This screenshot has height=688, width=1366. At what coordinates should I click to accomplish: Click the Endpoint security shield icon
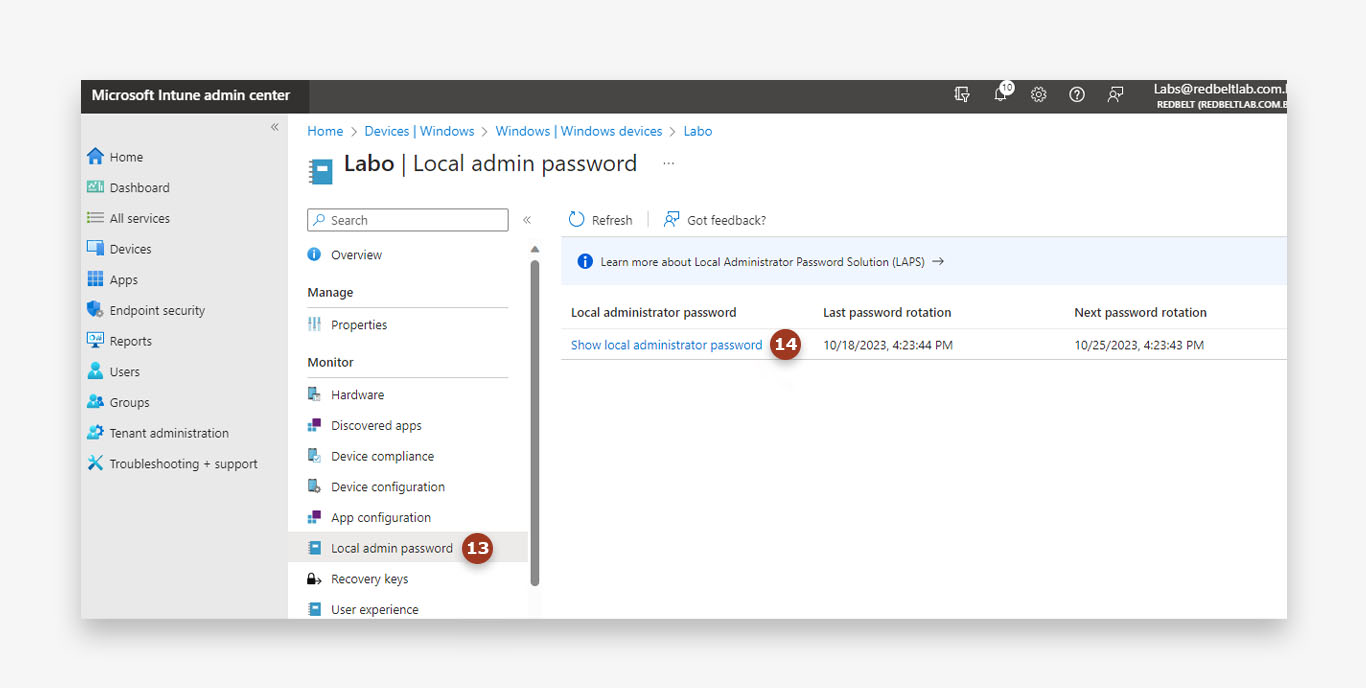[95, 310]
